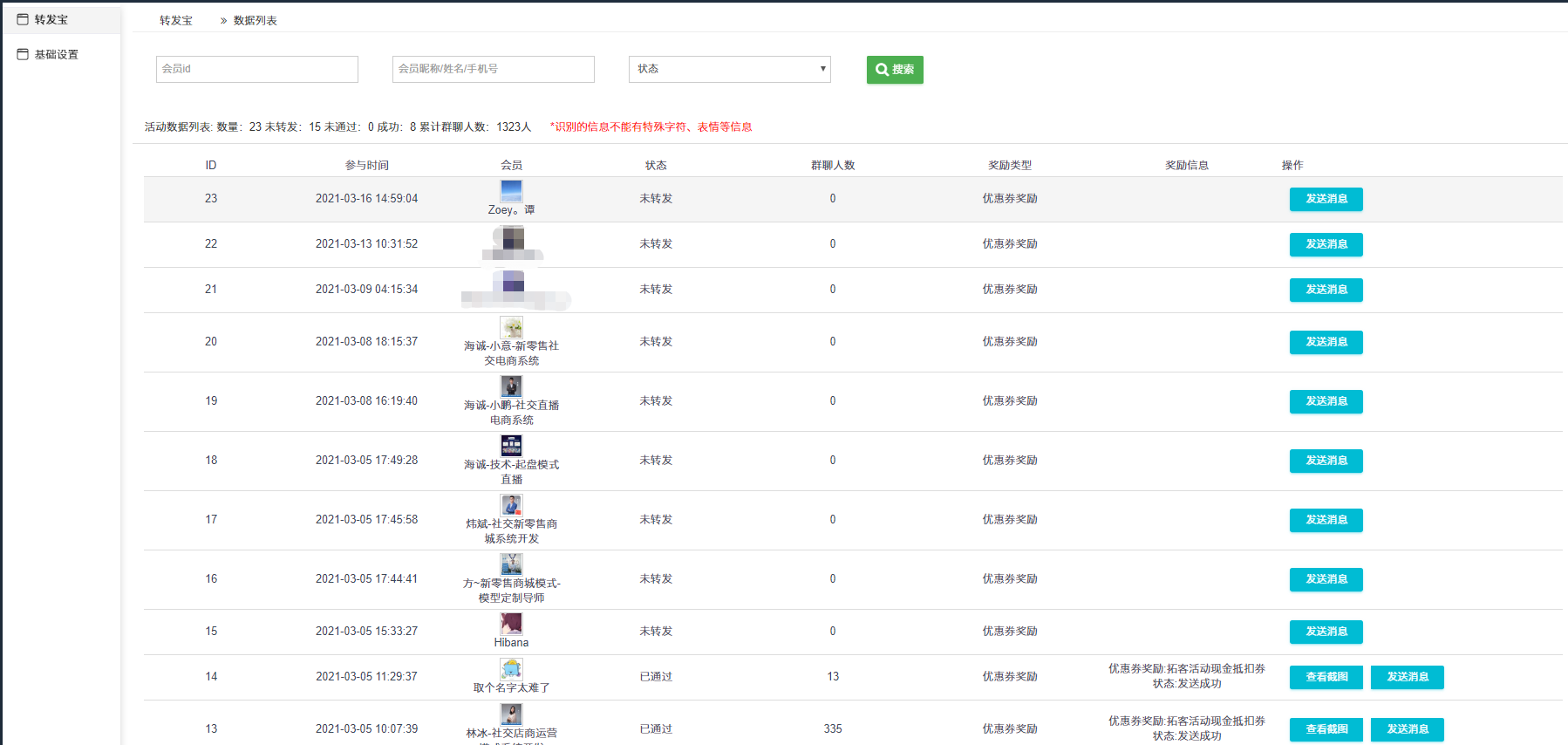Click the group count 335 in row 13
Image resolution: width=1568 pixels, height=745 pixels.
point(833,729)
